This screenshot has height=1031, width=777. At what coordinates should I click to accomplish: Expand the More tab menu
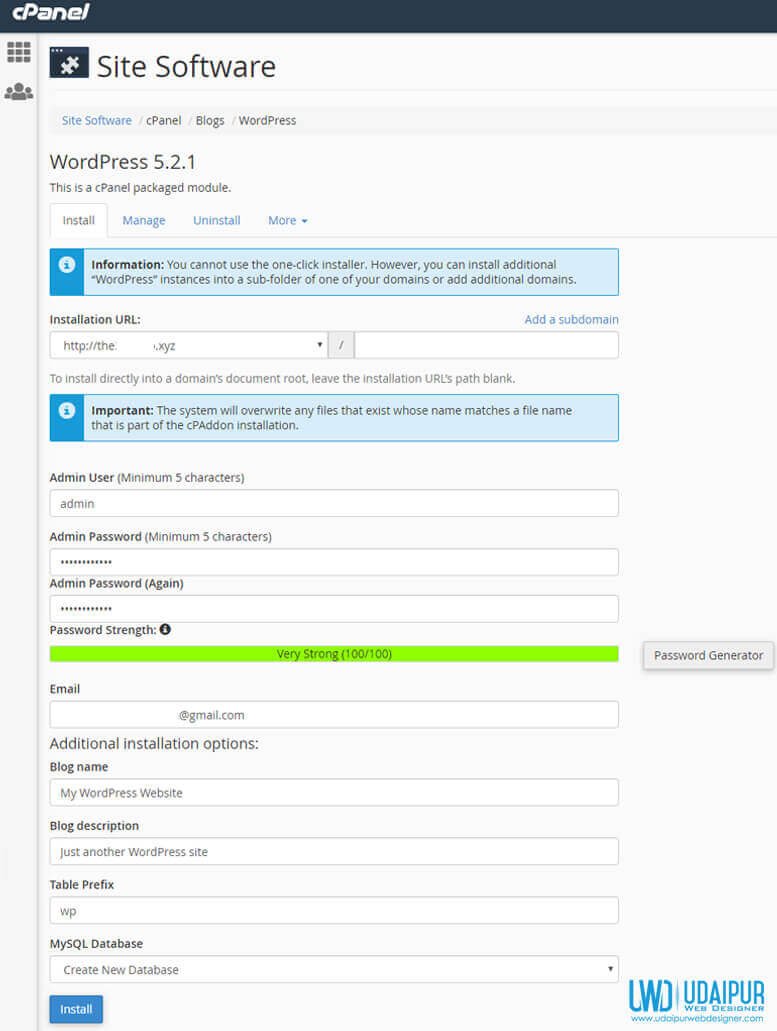[287, 220]
